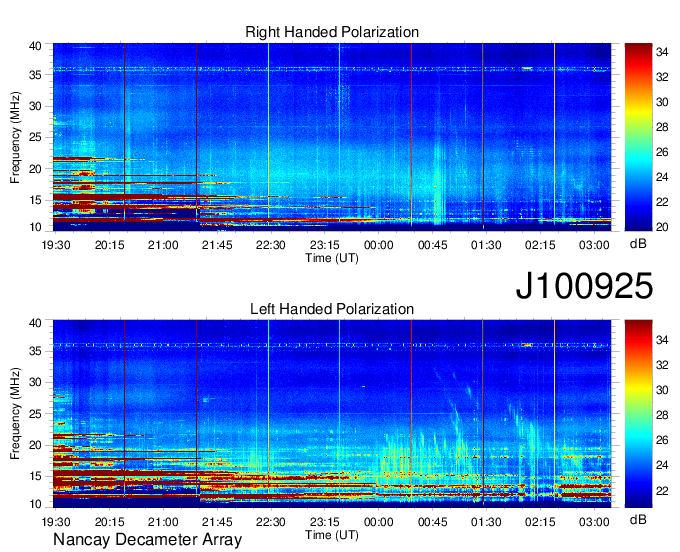The image size is (680, 552).
Task: Click the 'Right Handed Polarization' plot title
Action: pos(332,32)
